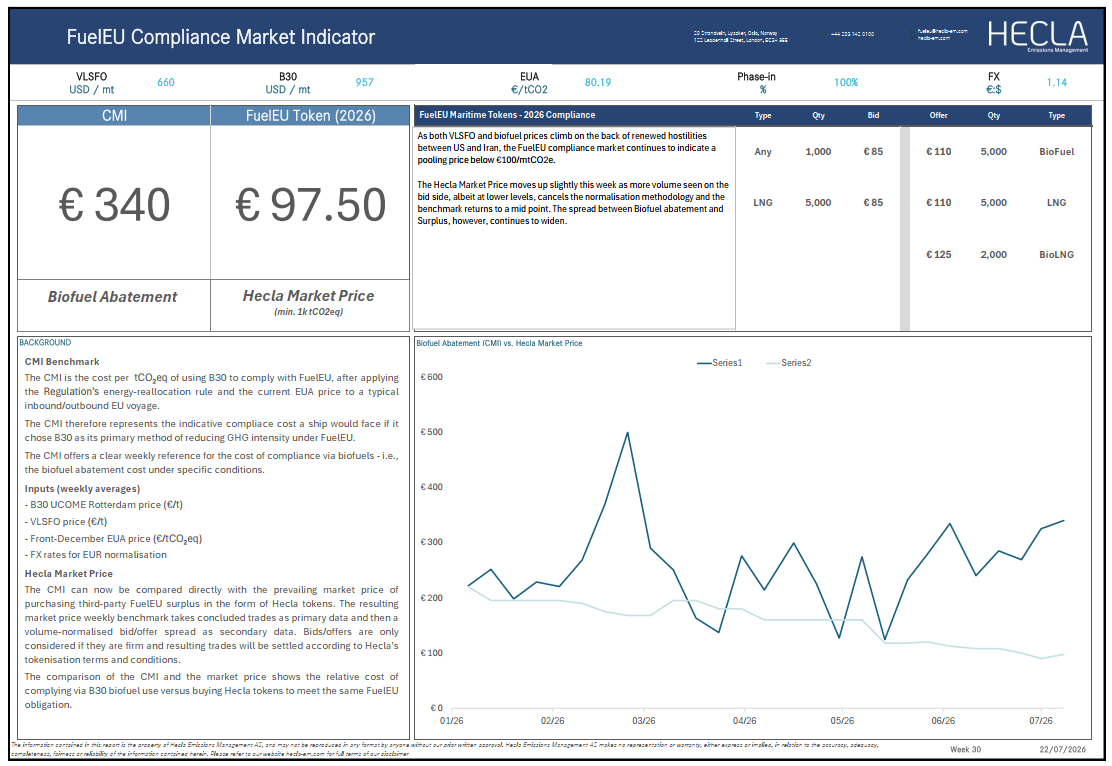Click the Week 30 footer label
1112x766 pixels.
(965, 750)
